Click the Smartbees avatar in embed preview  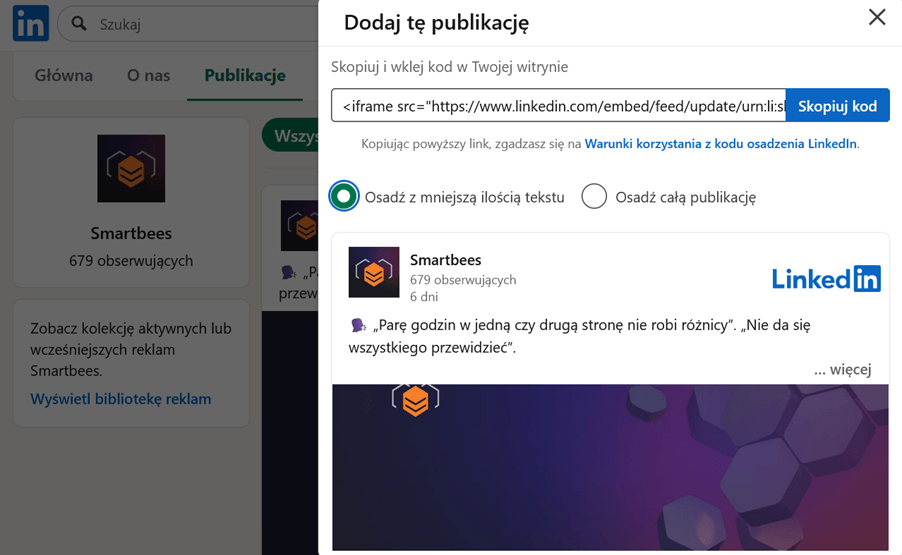pos(374,272)
